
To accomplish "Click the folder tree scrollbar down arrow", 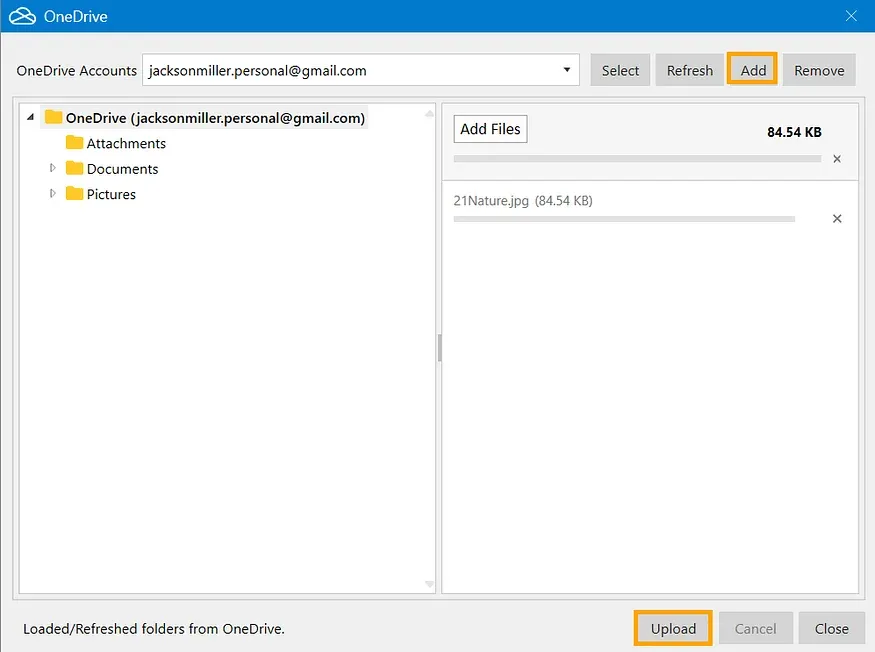I will [x=429, y=584].
